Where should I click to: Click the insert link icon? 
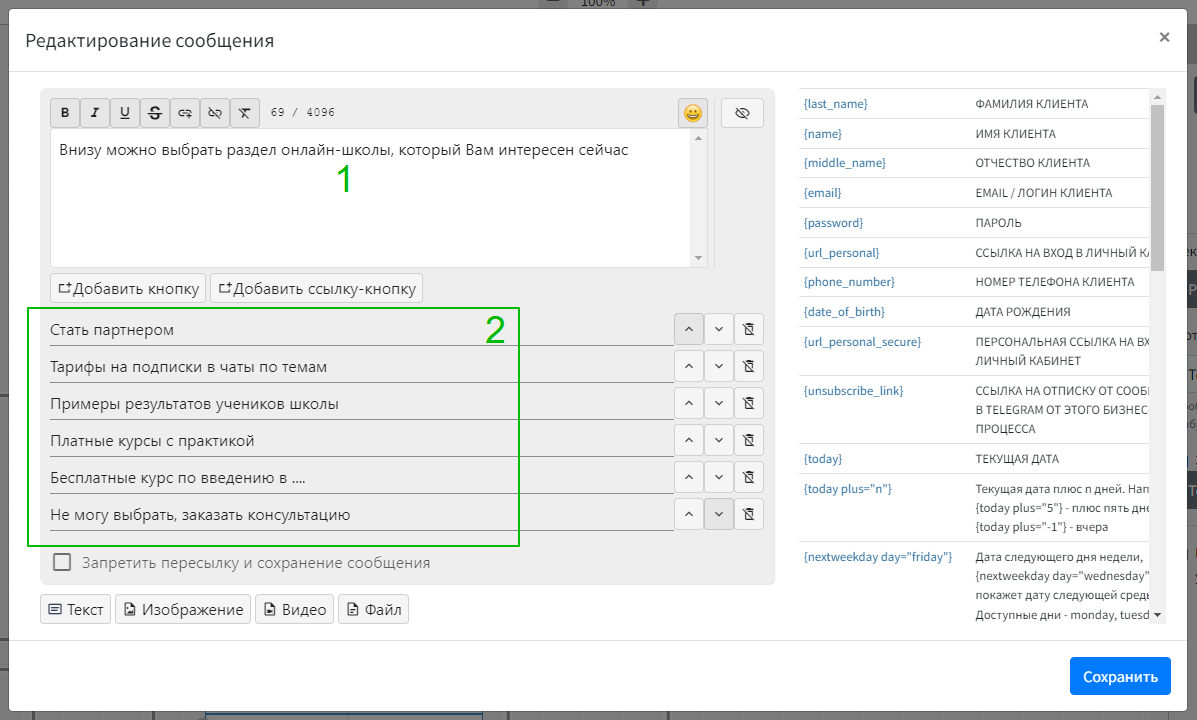tap(185, 113)
